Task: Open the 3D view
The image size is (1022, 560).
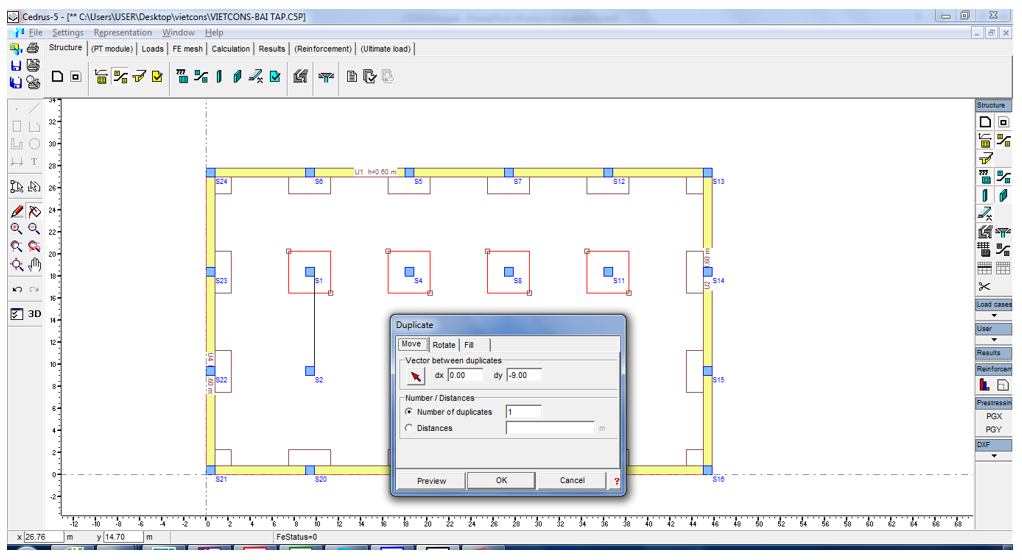Action: [x=34, y=313]
